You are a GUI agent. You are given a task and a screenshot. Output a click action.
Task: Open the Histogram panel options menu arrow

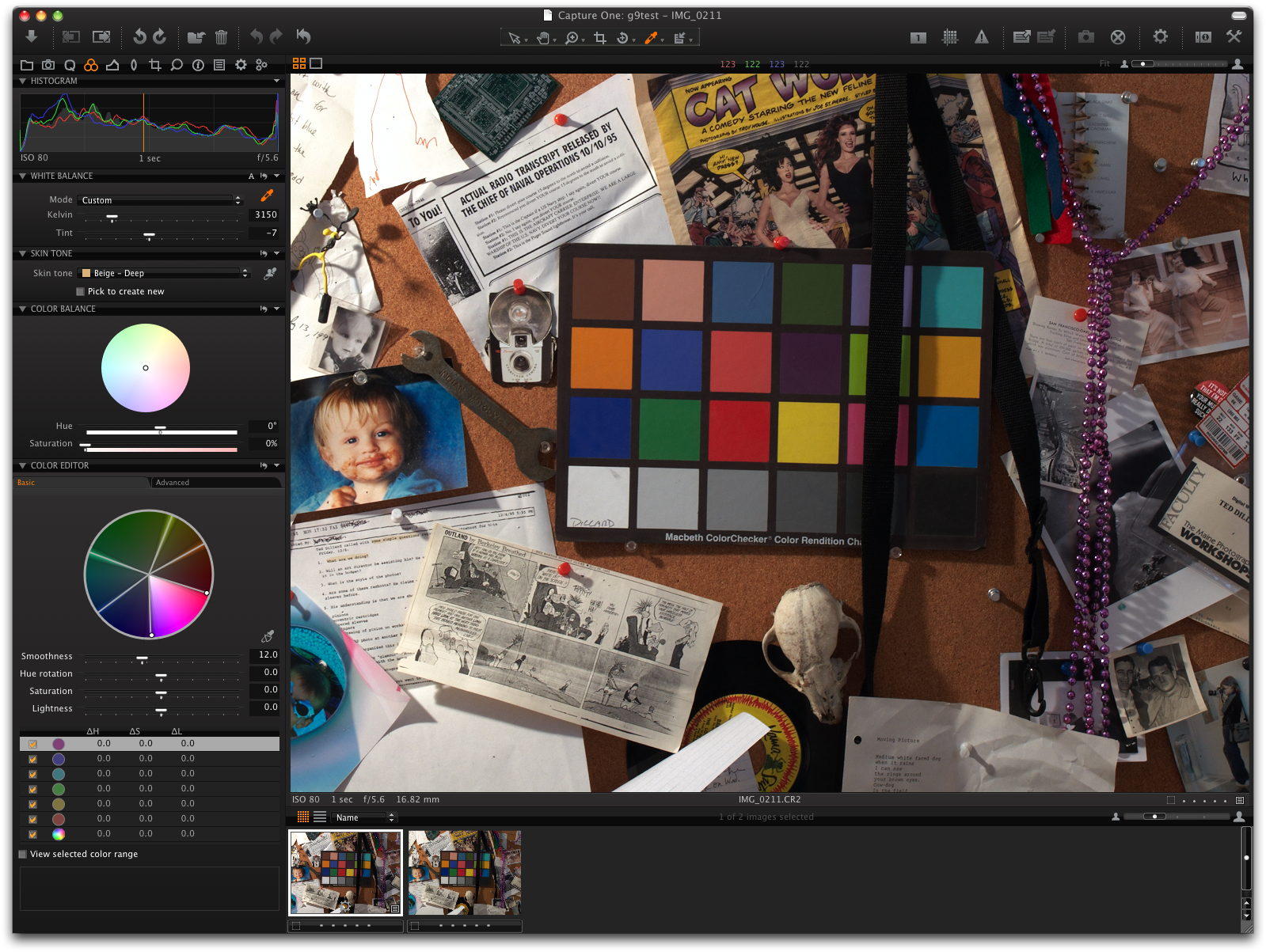(x=276, y=81)
